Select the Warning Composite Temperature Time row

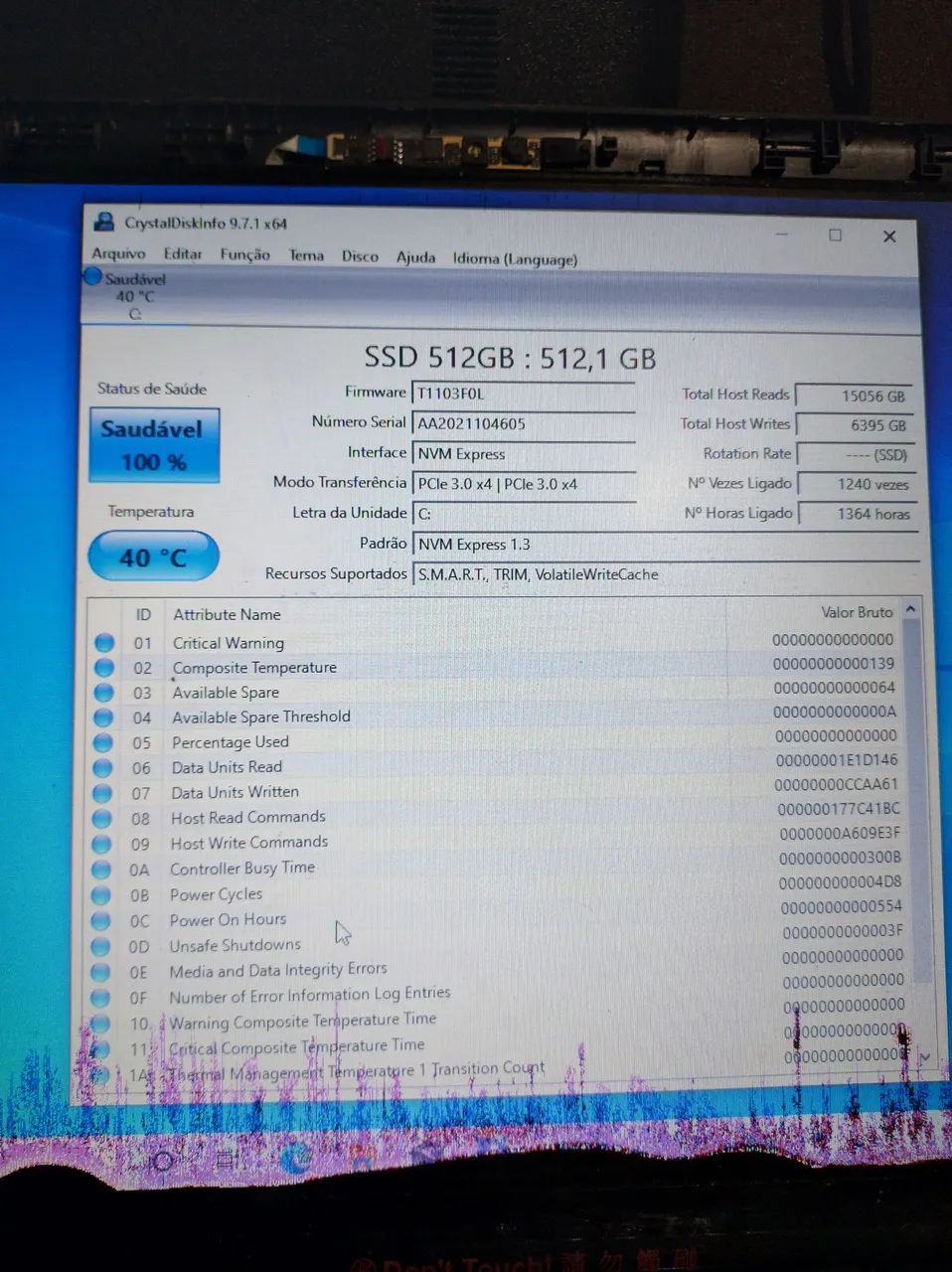click(x=497, y=1016)
